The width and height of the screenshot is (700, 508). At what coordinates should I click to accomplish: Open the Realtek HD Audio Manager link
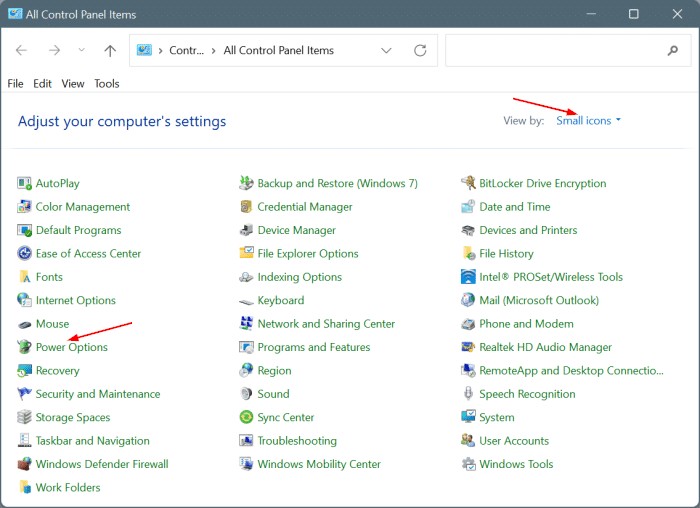pyautogui.click(x=546, y=347)
